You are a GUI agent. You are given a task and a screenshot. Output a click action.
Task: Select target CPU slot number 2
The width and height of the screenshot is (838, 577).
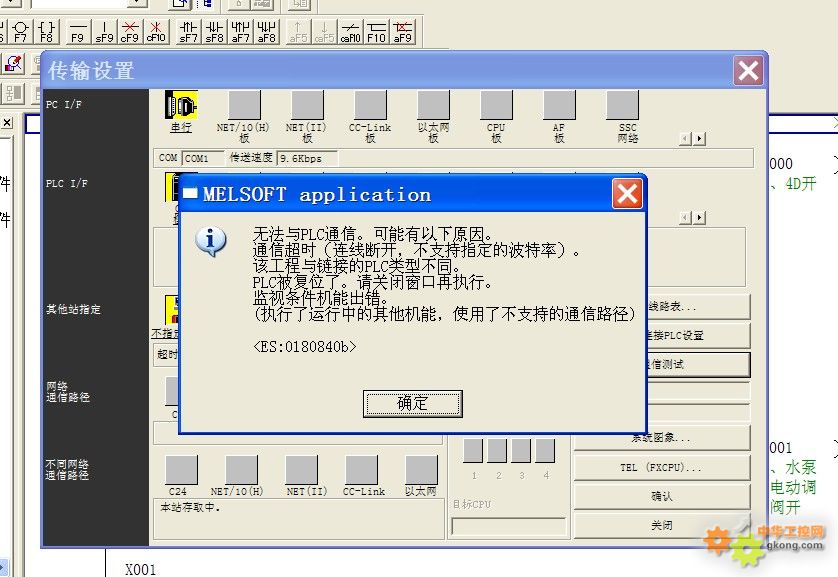pos(497,450)
